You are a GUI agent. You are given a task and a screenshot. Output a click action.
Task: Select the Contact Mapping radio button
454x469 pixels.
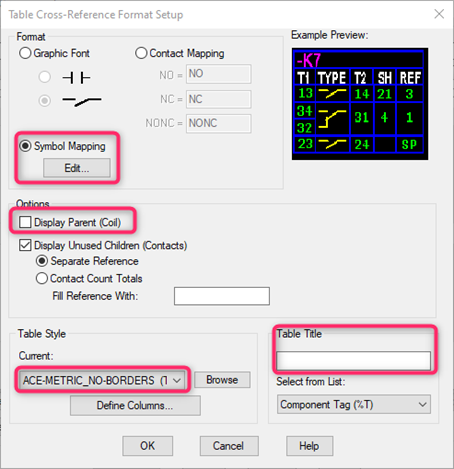pyautogui.click(x=141, y=53)
